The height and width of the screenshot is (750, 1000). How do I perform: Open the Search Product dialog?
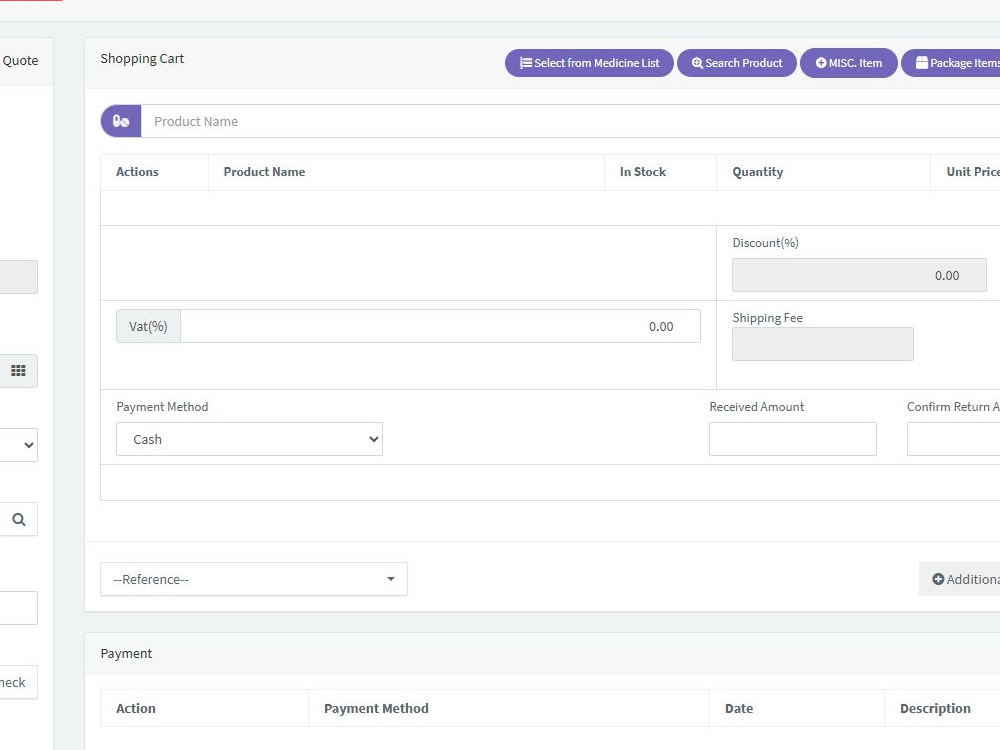pos(737,63)
